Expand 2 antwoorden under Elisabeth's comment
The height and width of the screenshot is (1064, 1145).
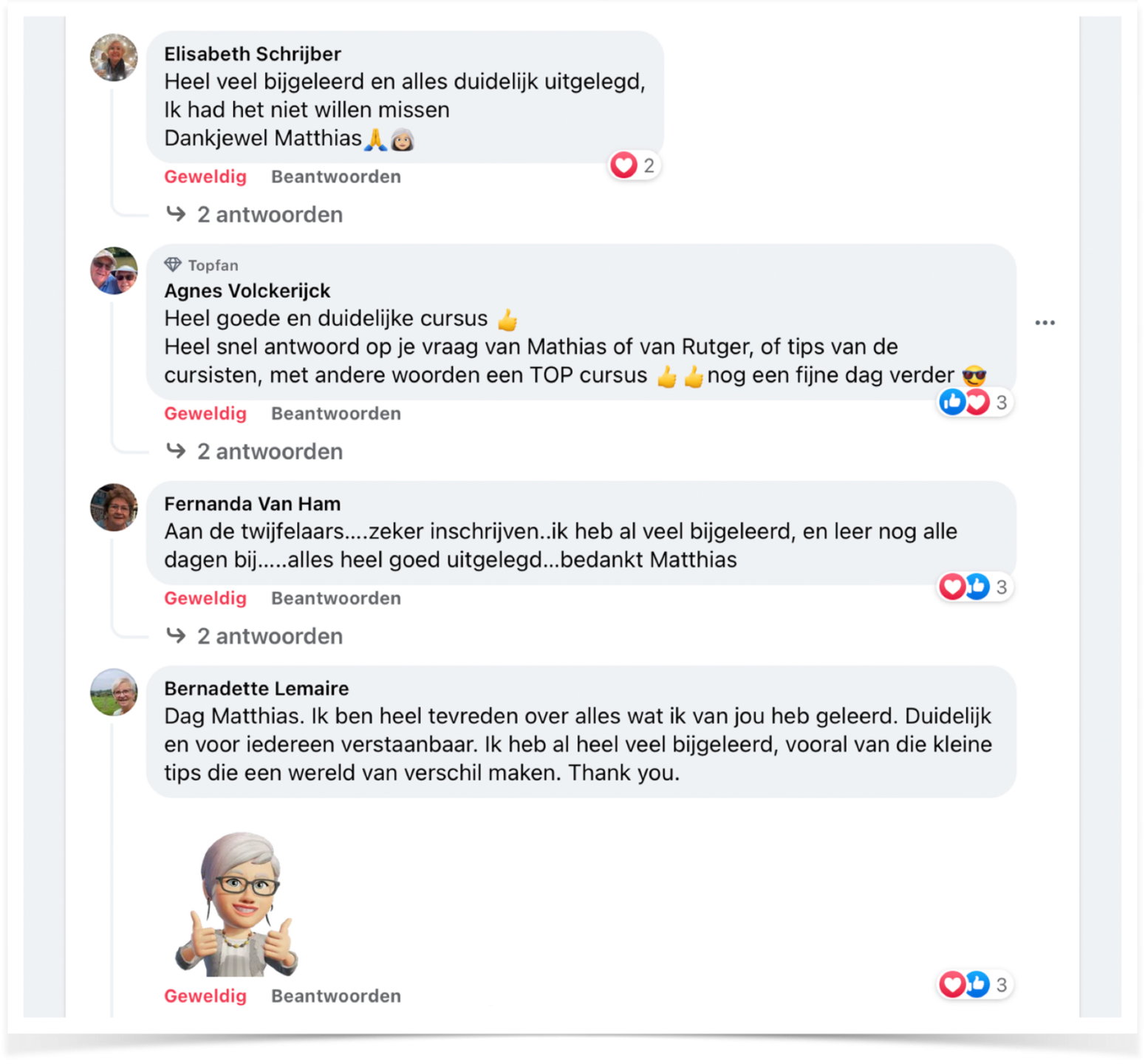click(x=255, y=215)
